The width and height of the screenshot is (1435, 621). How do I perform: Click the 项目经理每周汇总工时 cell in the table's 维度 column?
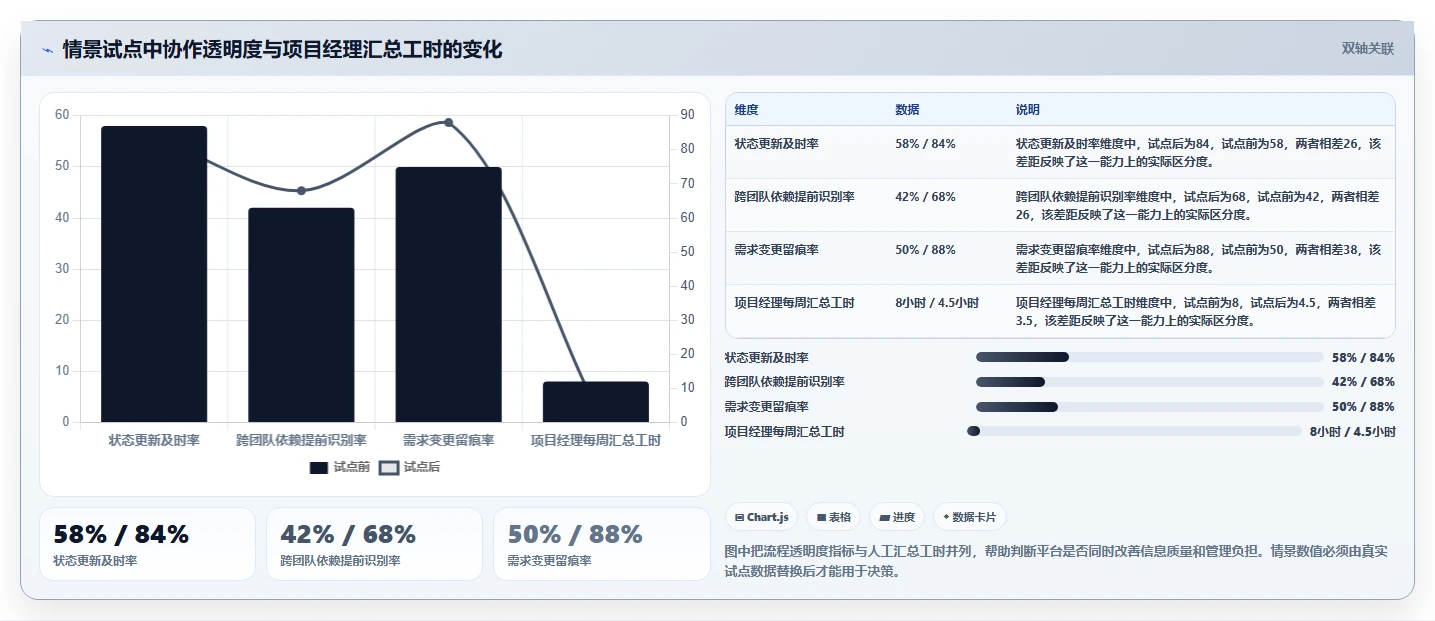pos(794,302)
